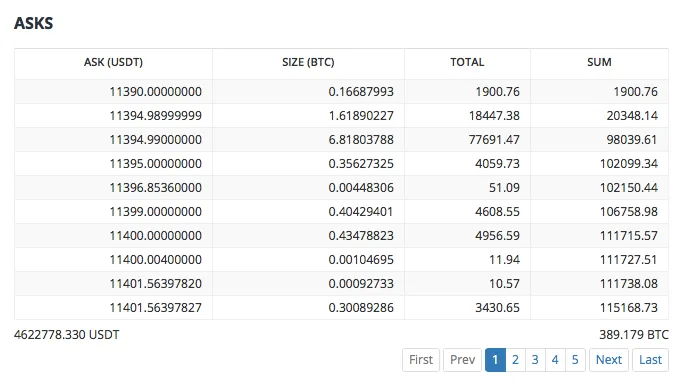Select ask price 11400.00000000
This screenshot has width=693, height=382.
click(156, 236)
